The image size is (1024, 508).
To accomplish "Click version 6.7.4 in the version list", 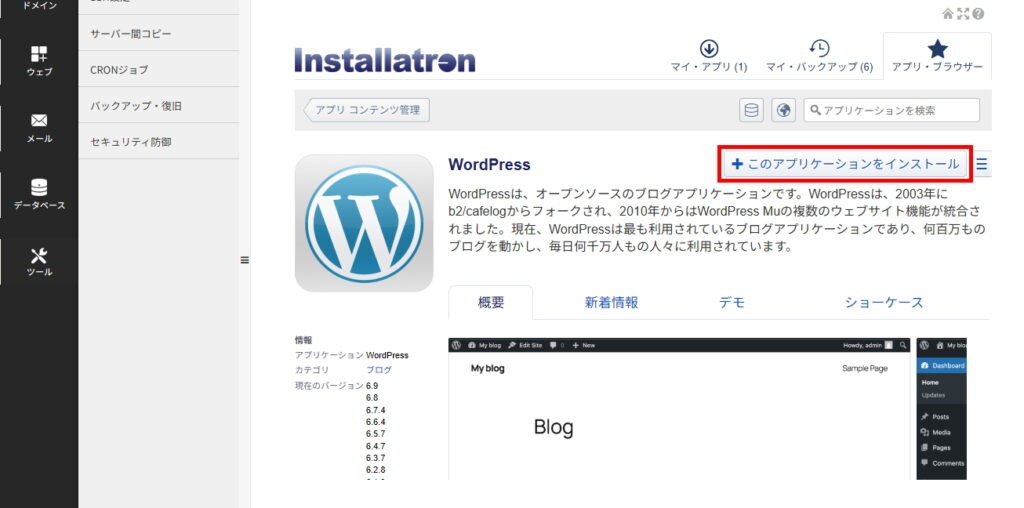I will pyautogui.click(x=376, y=410).
